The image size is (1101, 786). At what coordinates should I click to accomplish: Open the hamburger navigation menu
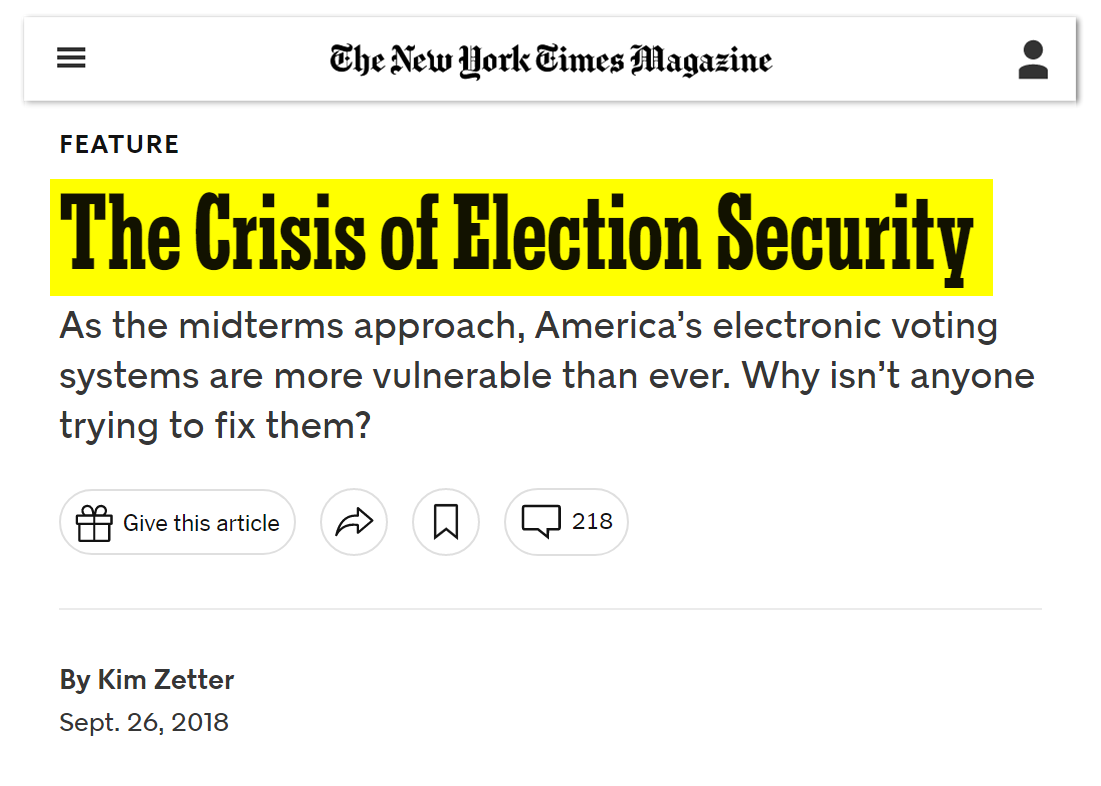(x=71, y=59)
